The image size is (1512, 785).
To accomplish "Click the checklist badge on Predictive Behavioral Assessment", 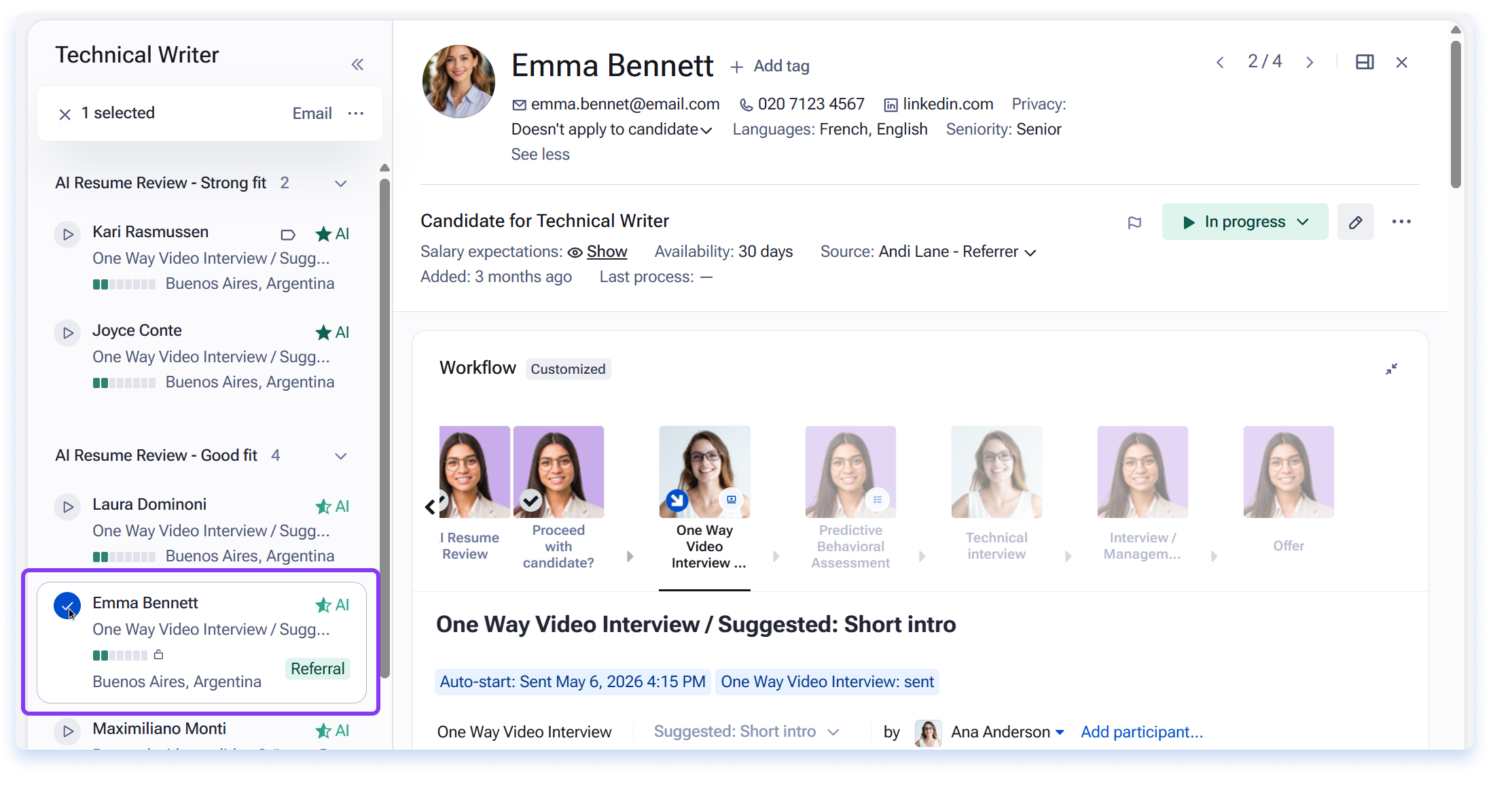I will [878, 500].
